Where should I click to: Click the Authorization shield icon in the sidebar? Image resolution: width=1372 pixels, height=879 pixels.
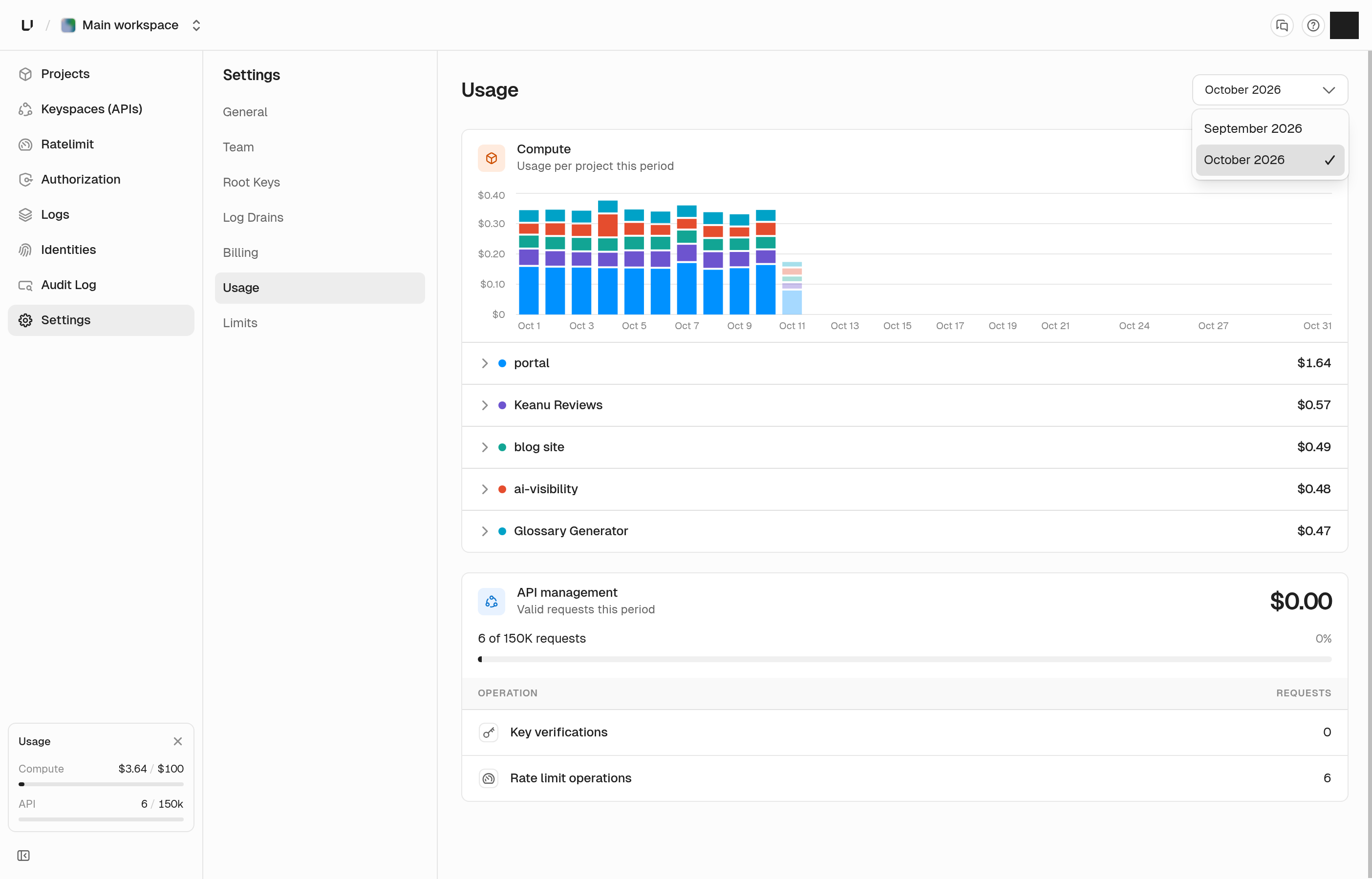25,180
